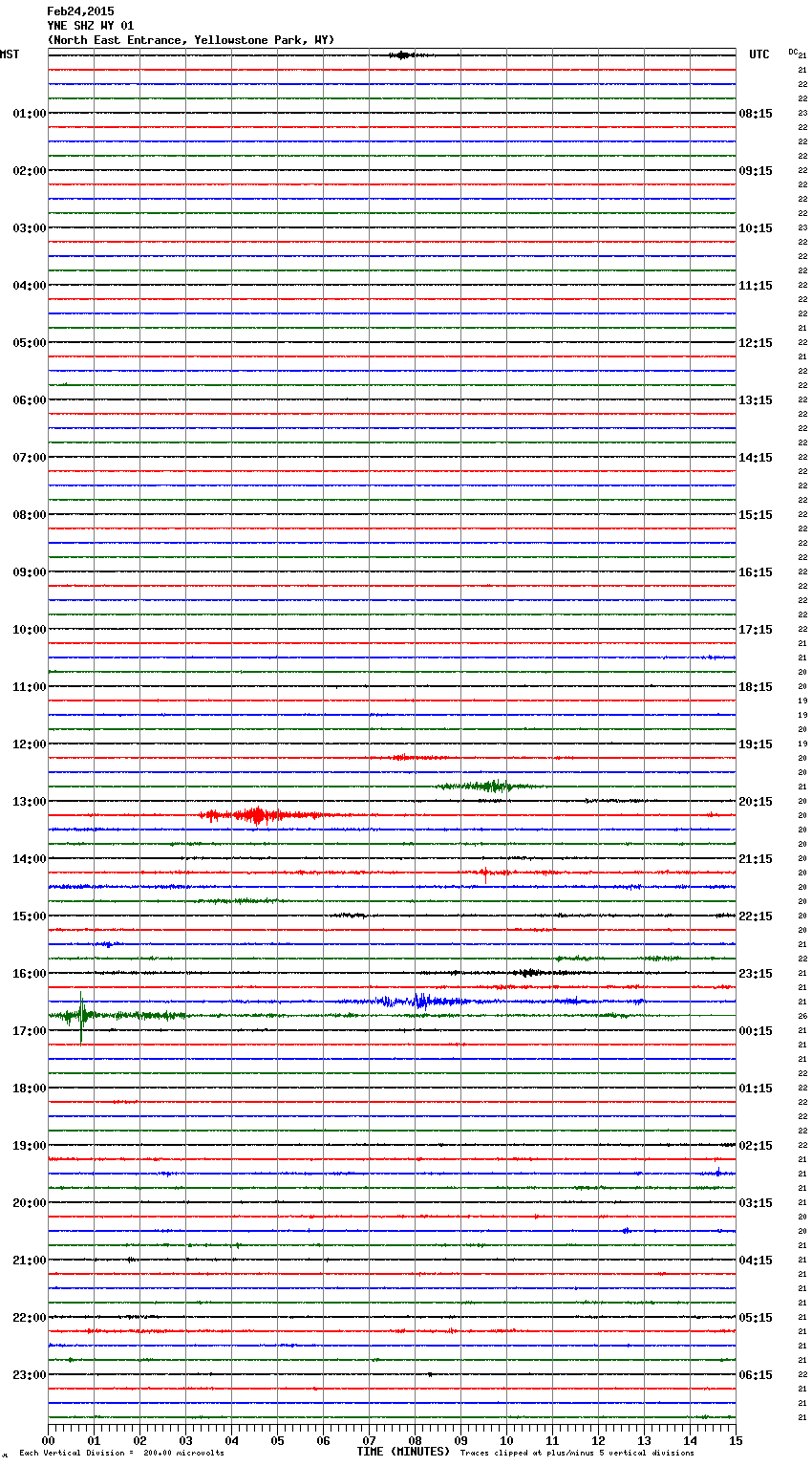
Task: Click the 00:15 UTC time label
Action: 756,1031
